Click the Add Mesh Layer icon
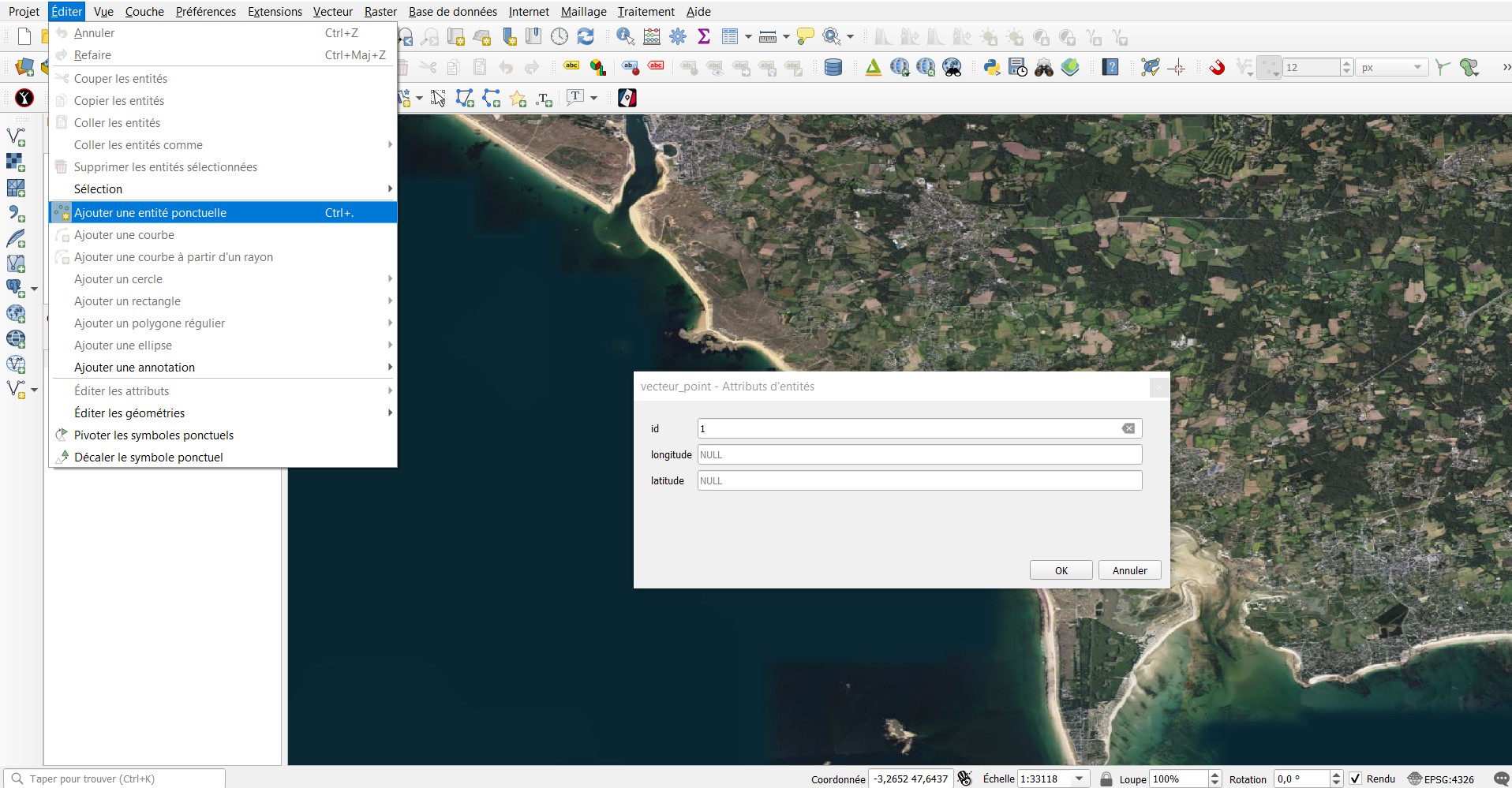The image size is (1512, 788). click(16, 188)
